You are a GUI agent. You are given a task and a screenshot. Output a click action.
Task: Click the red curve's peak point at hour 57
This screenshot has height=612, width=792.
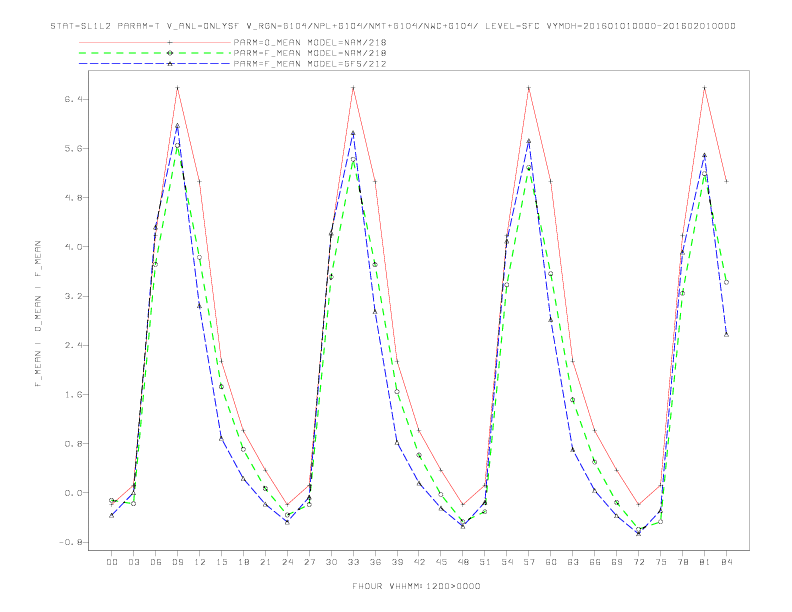pos(529,88)
